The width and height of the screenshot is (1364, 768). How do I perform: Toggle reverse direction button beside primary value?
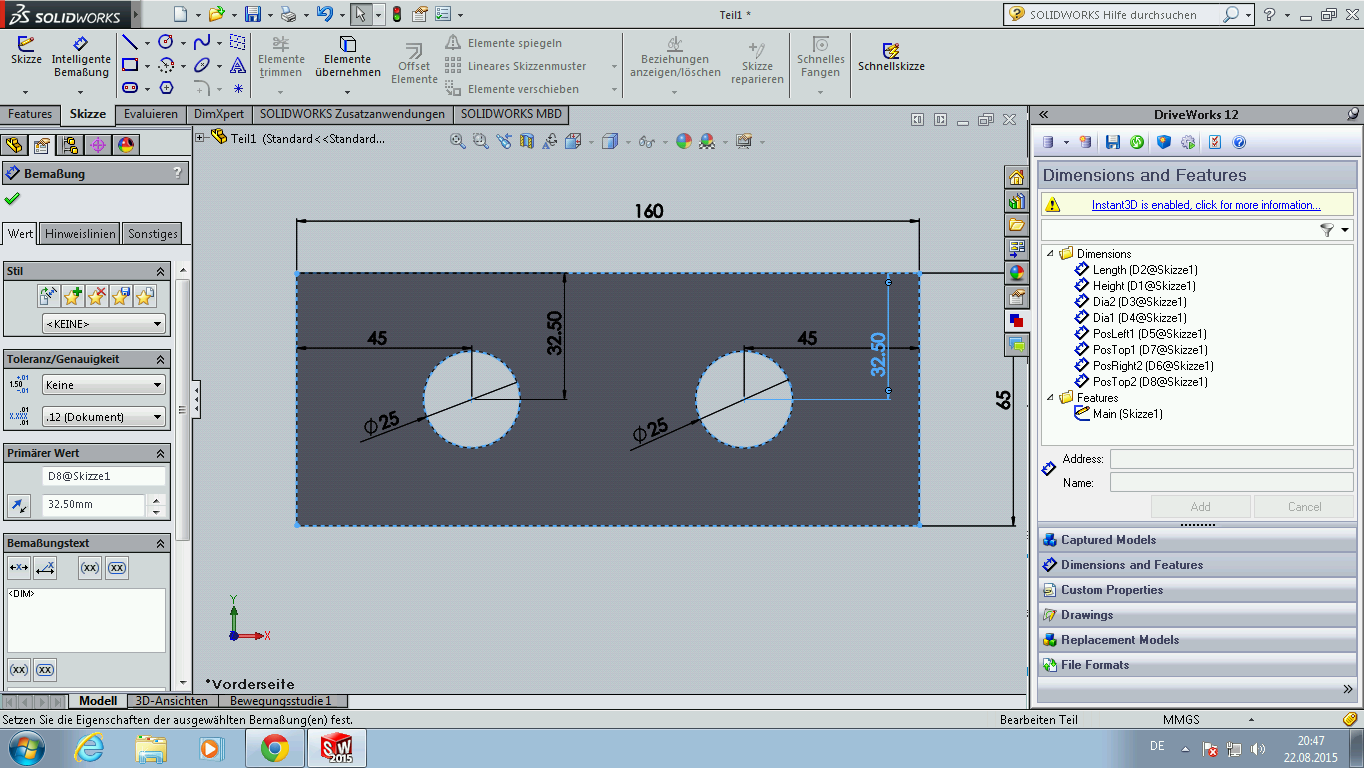(x=18, y=505)
